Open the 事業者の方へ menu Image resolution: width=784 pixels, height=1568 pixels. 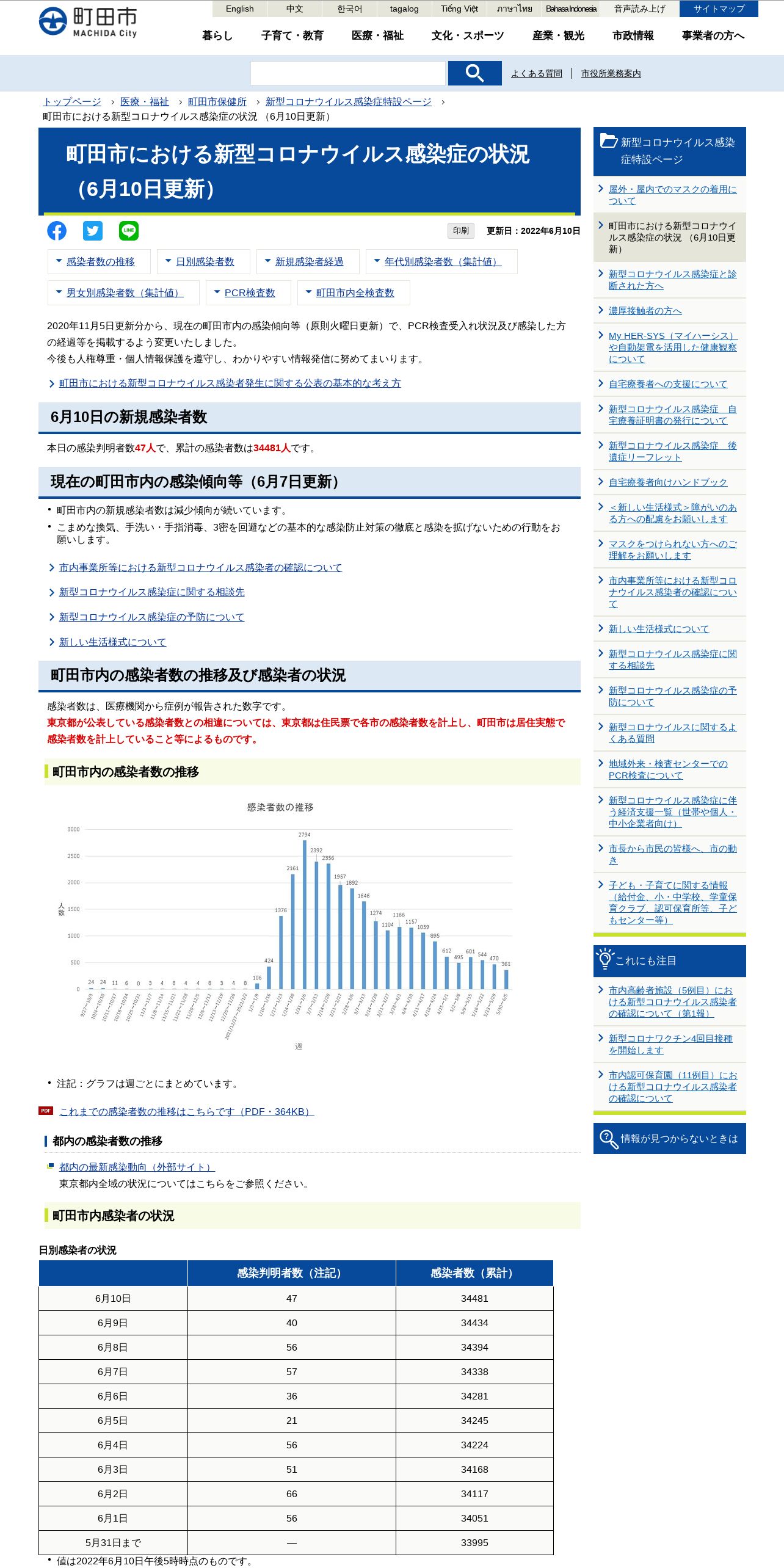(713, 35)
